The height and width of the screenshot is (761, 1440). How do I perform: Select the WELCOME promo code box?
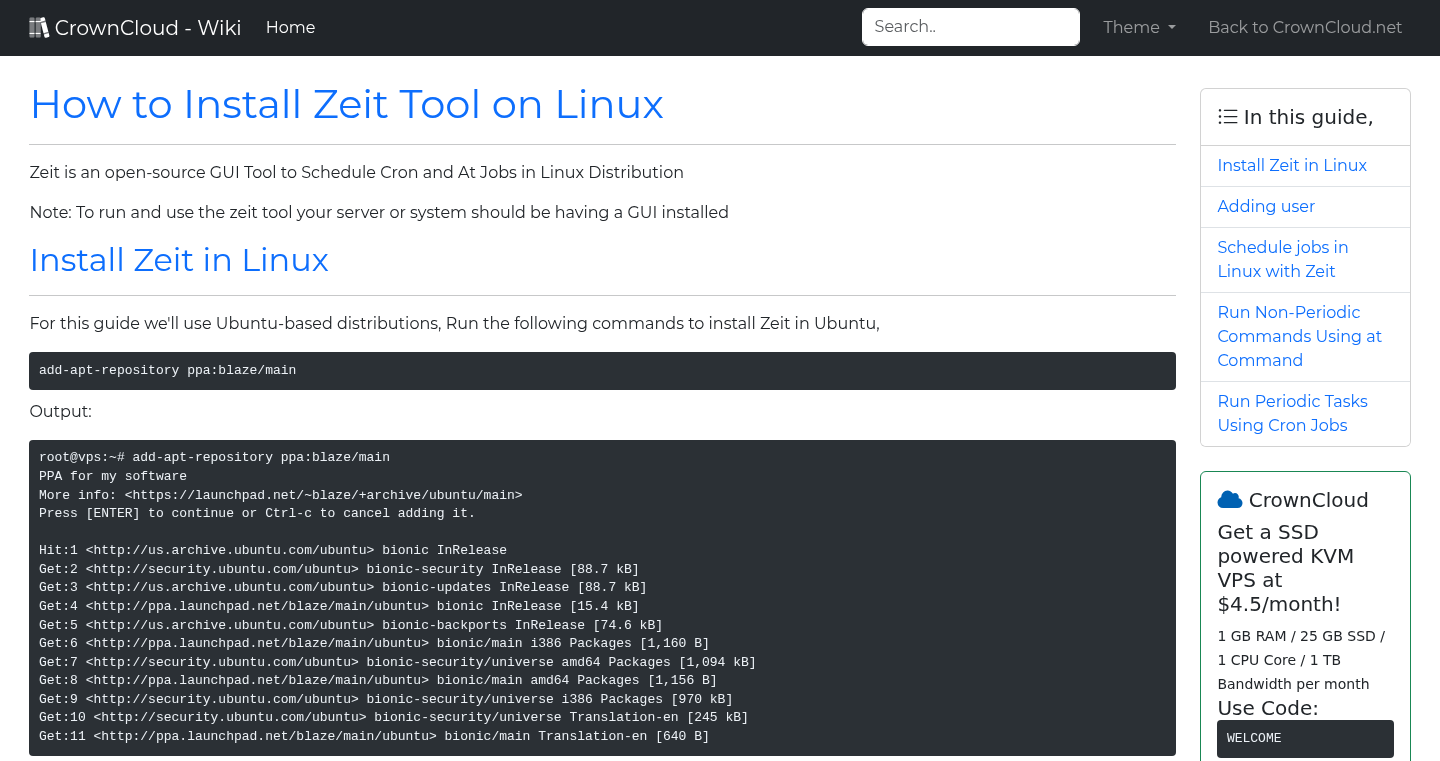coord(1305,738)
